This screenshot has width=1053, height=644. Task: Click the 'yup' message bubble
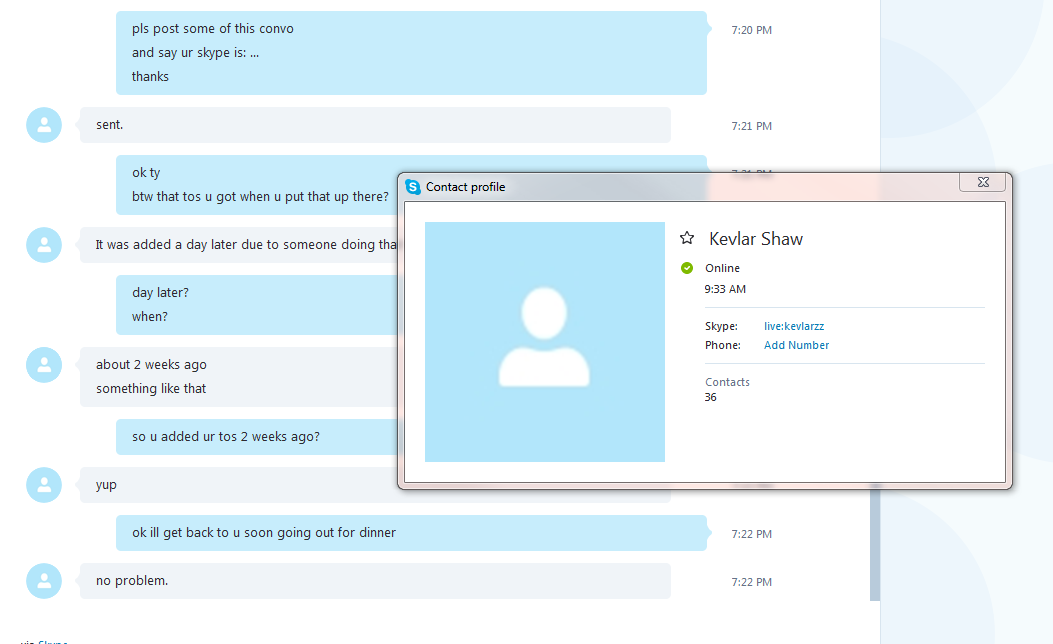[238, 485]
